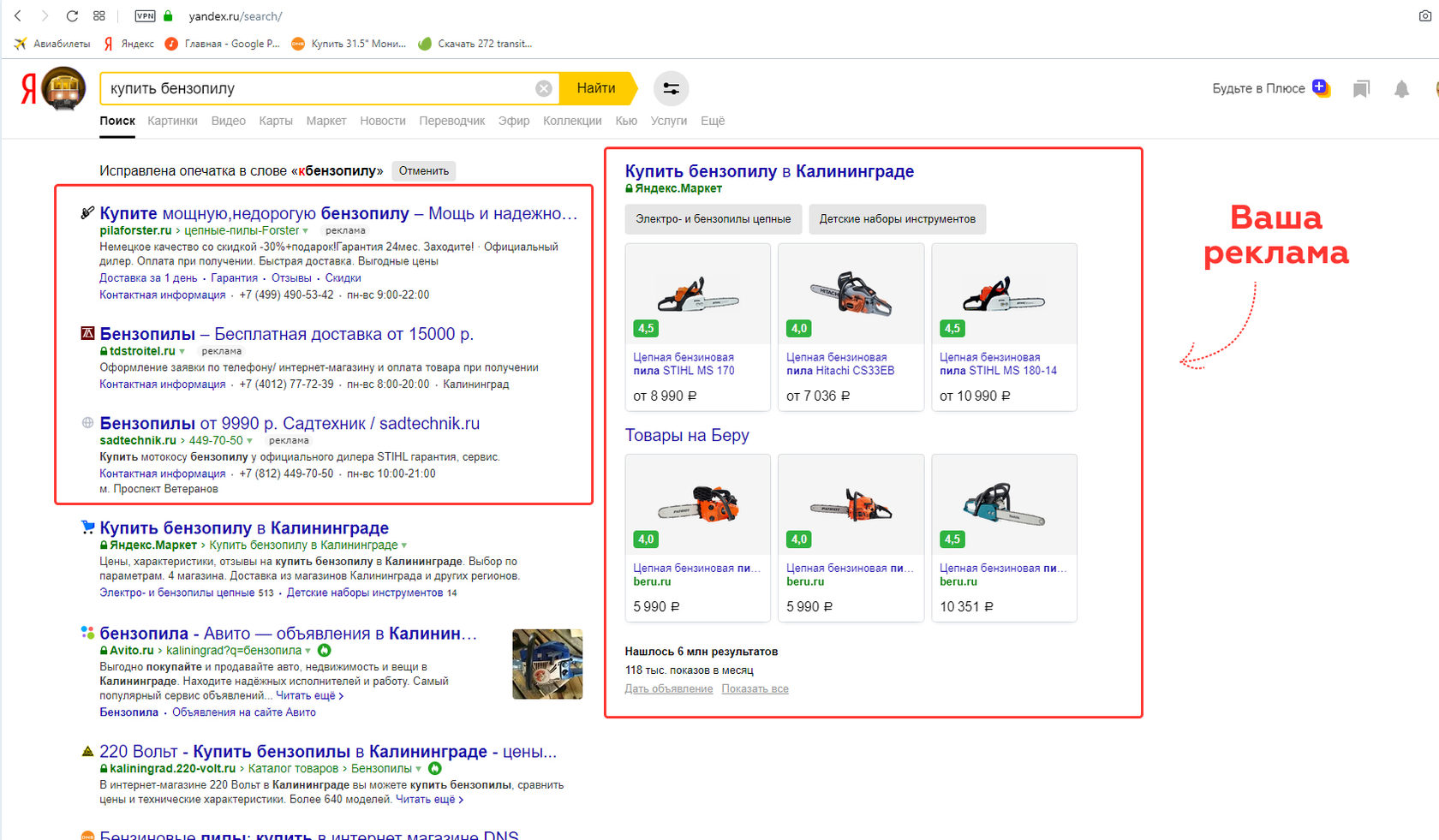This screenshot has height=840, width=1439.
Task: Switch to the Картинки tab
Action: pyautogui.click(x=172, y=121)
